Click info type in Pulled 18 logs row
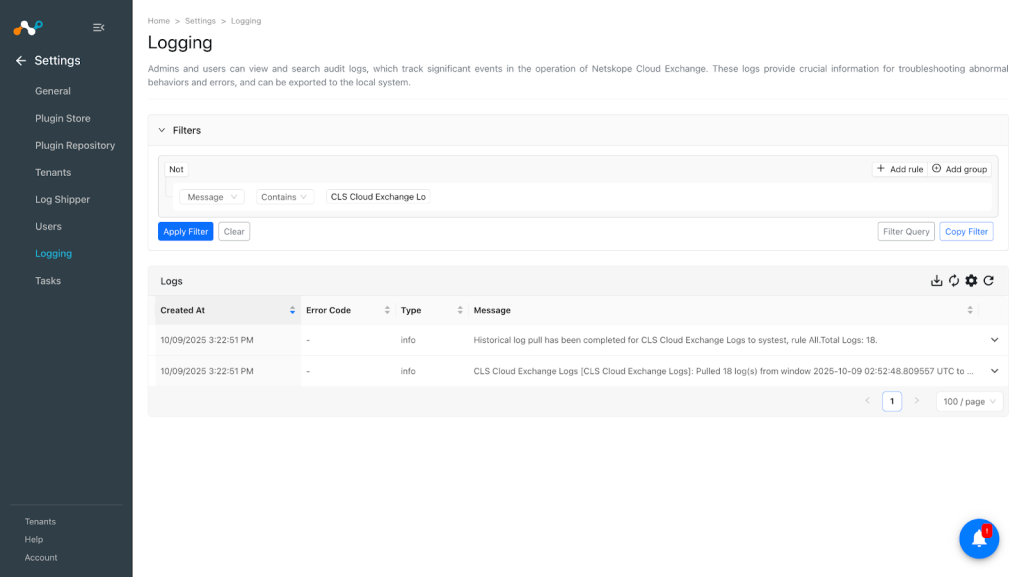Viewport: 1024px width, 577px height. [x=408, y=371]
